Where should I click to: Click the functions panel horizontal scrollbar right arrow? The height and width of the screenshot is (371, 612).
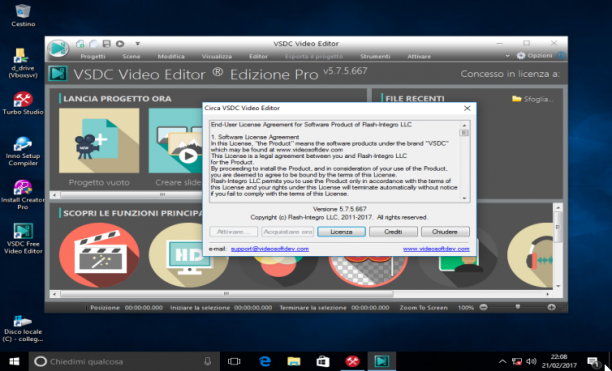[x=548, y=294]
